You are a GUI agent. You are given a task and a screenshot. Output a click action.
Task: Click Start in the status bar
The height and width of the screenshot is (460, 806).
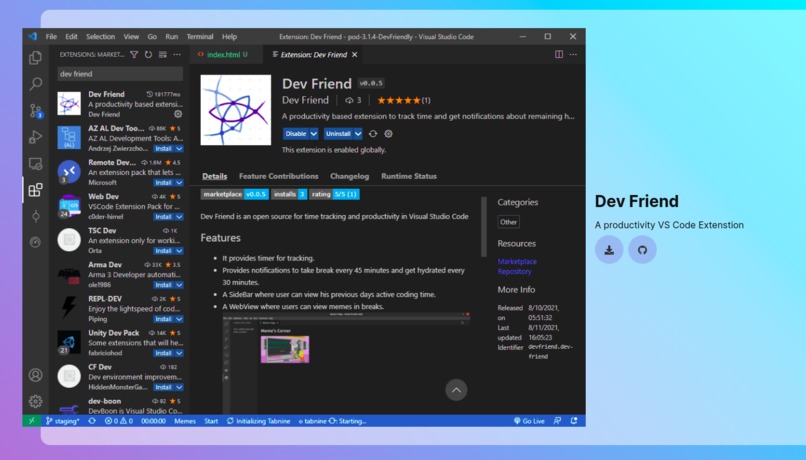click(x=211, y=421)
